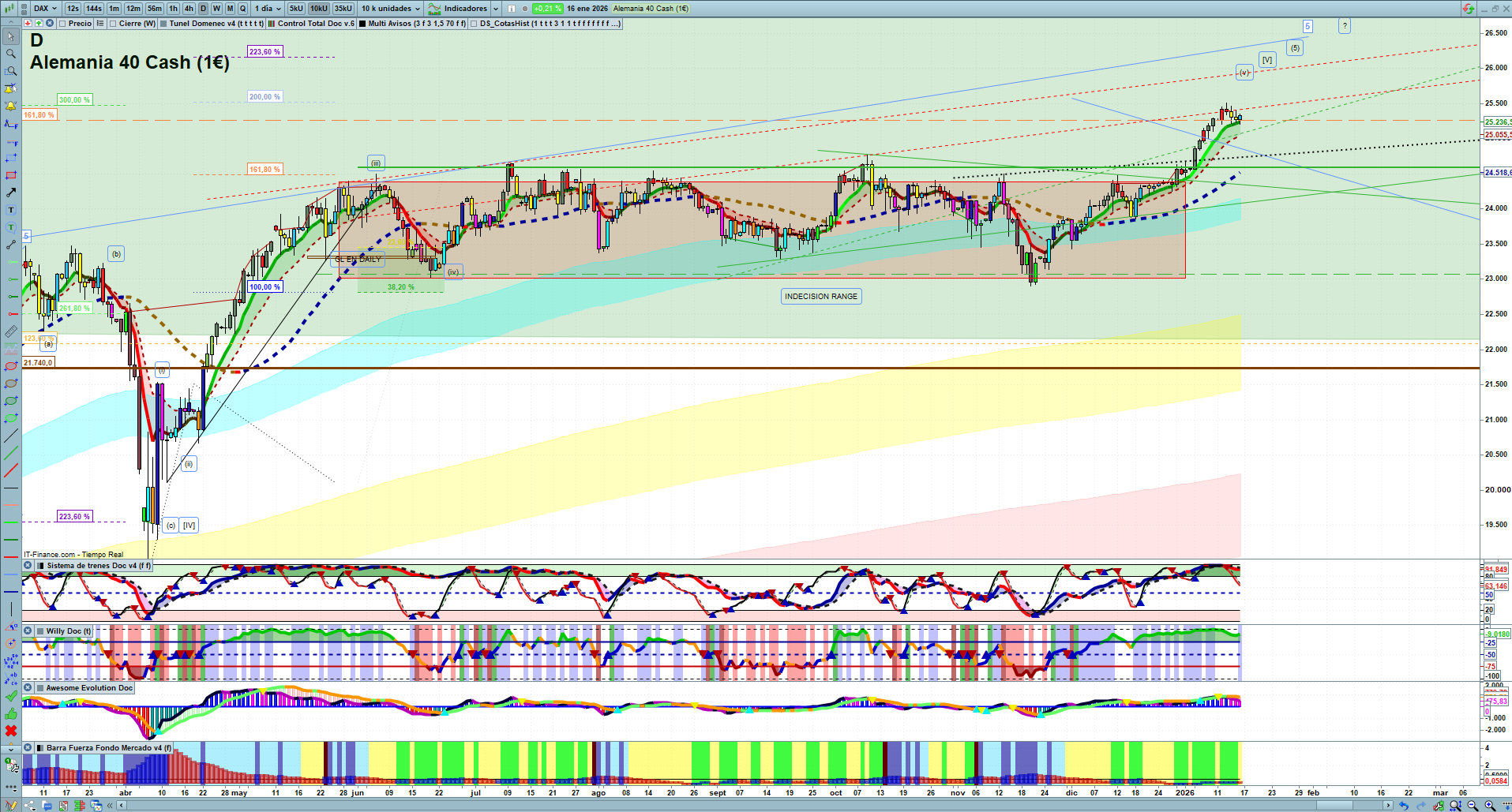Viewport: 1512px width, 812px height.
Task: Select the ruler measuring tool
Action: click(x=11, y=331)
